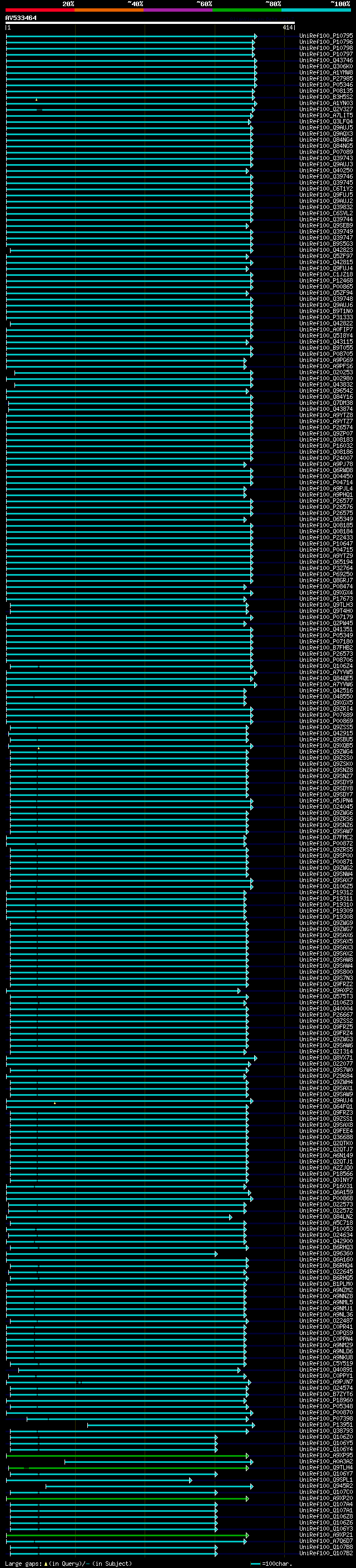Choose the UniRef100_B3H5S2 row label
Image resolution: width=356 pixels, height=1568 pixels.
pyautogui.click(x=326, y=97)
